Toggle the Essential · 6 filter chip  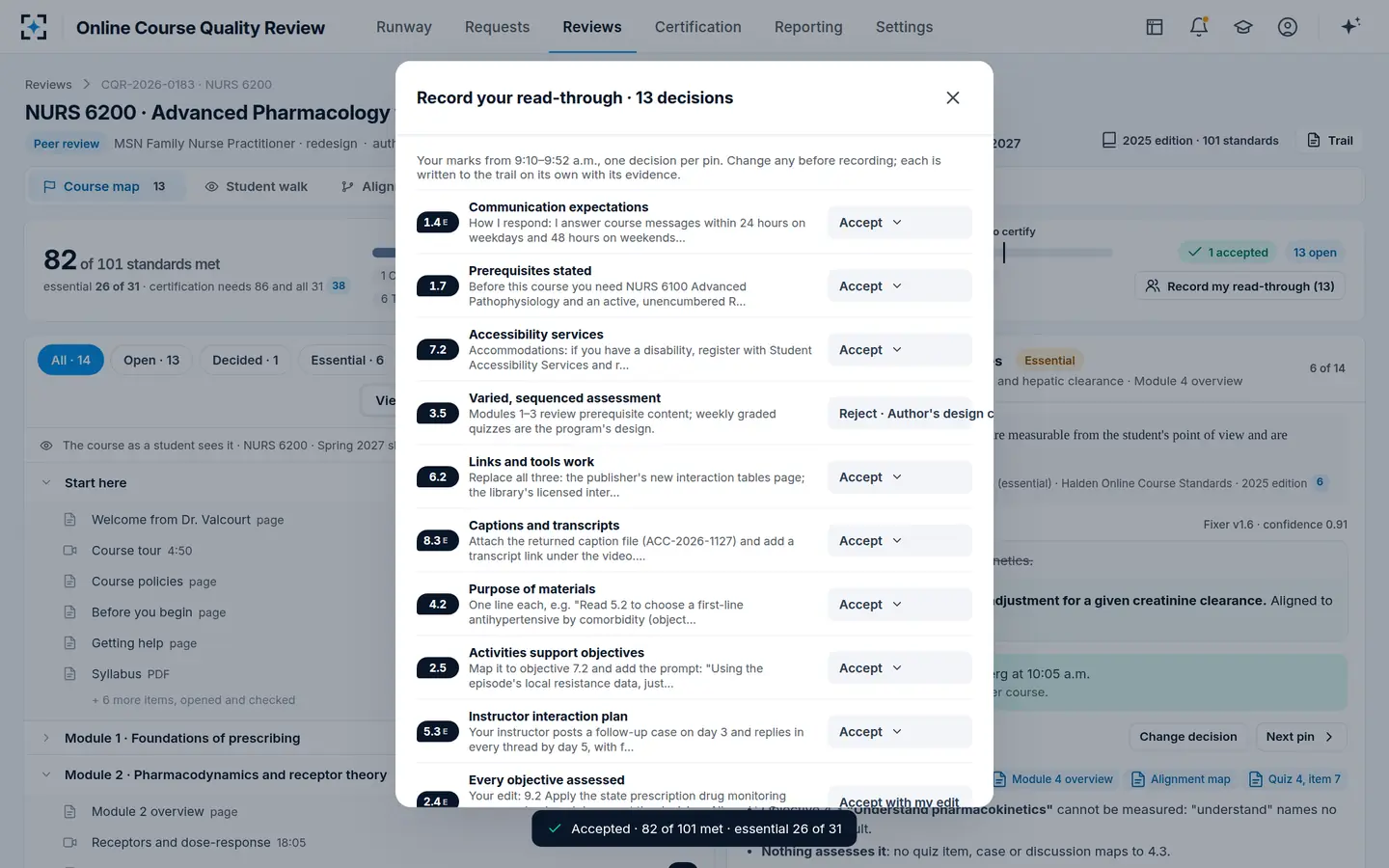(x=346, y=360)
